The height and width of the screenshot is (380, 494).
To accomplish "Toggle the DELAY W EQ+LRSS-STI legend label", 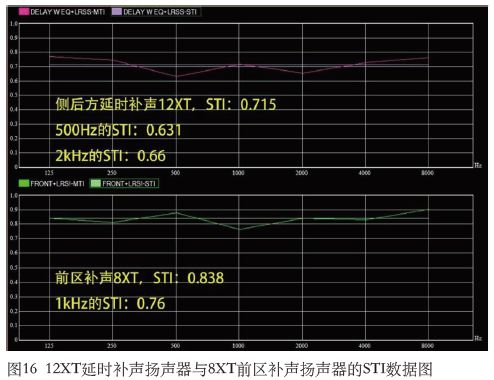I will [x=160, y=12].
